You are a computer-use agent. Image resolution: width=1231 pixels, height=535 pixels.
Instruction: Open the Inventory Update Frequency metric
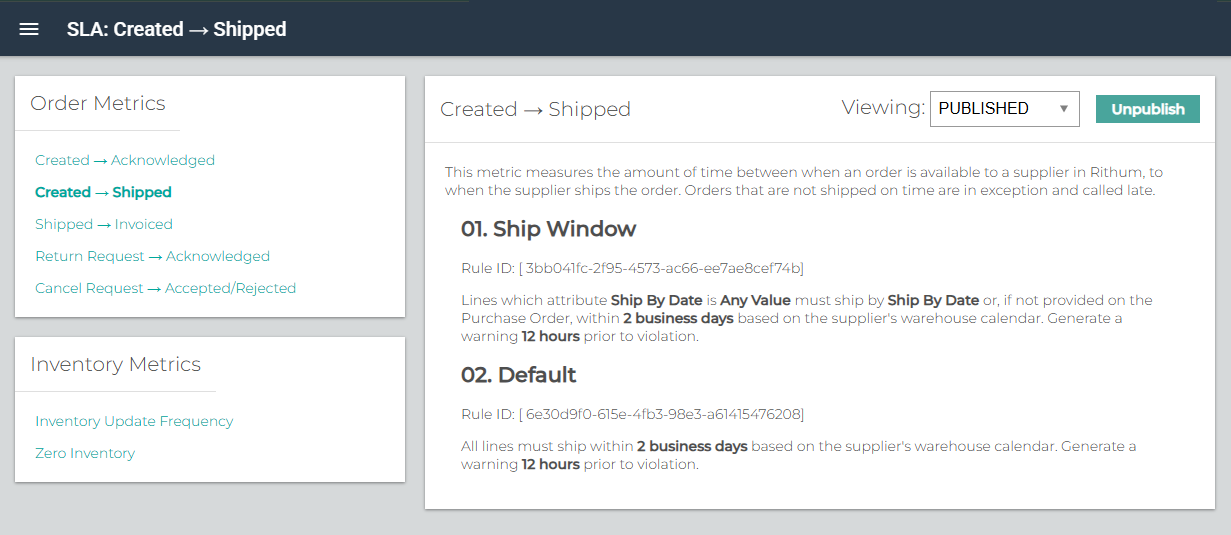(134, 421)
